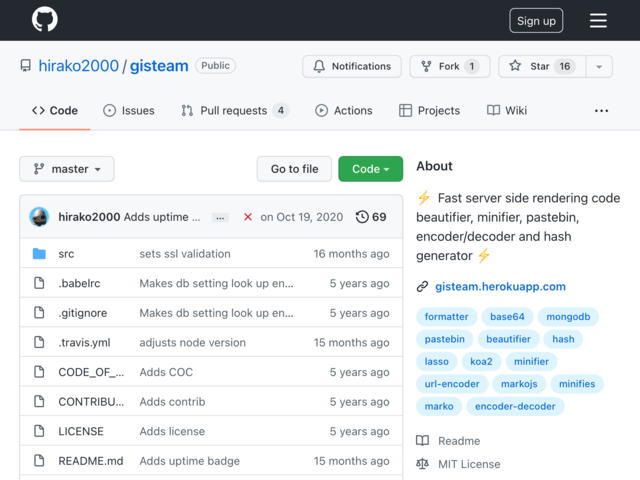Open the master branch selector
640x480 pixels.
pyautogui.click(x=67, y=169)
